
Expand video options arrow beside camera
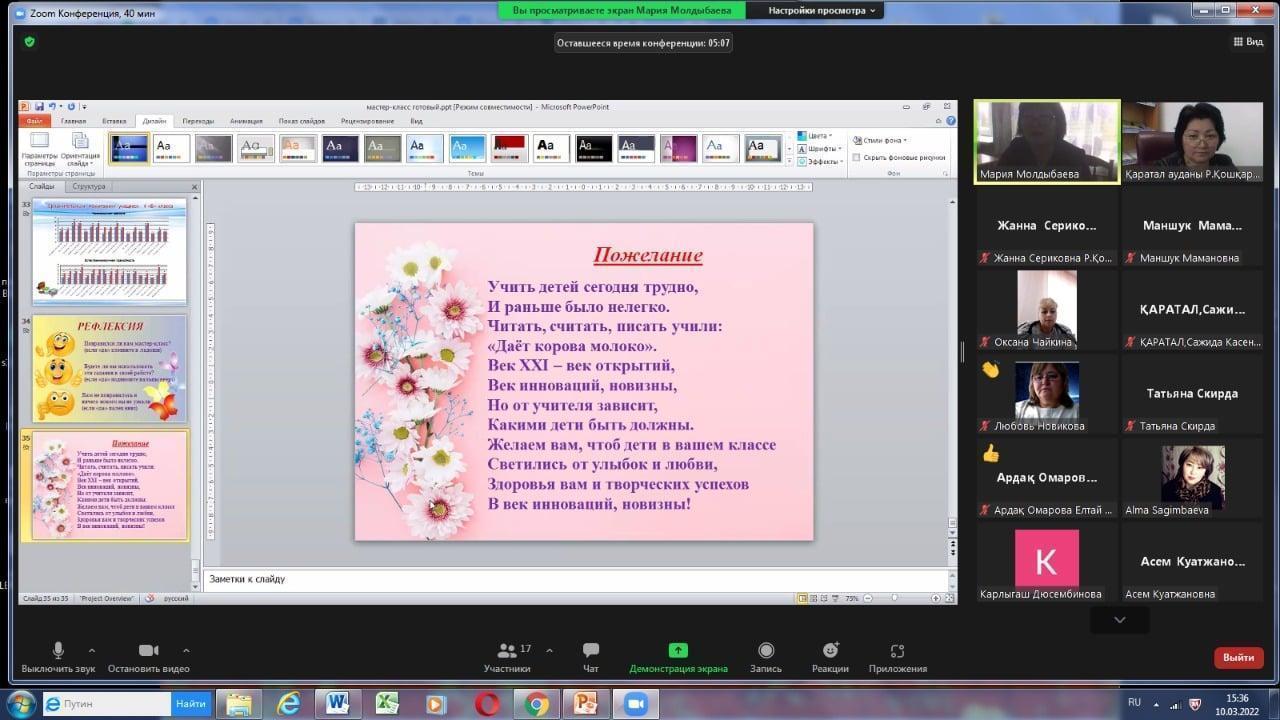pos(186,650)
